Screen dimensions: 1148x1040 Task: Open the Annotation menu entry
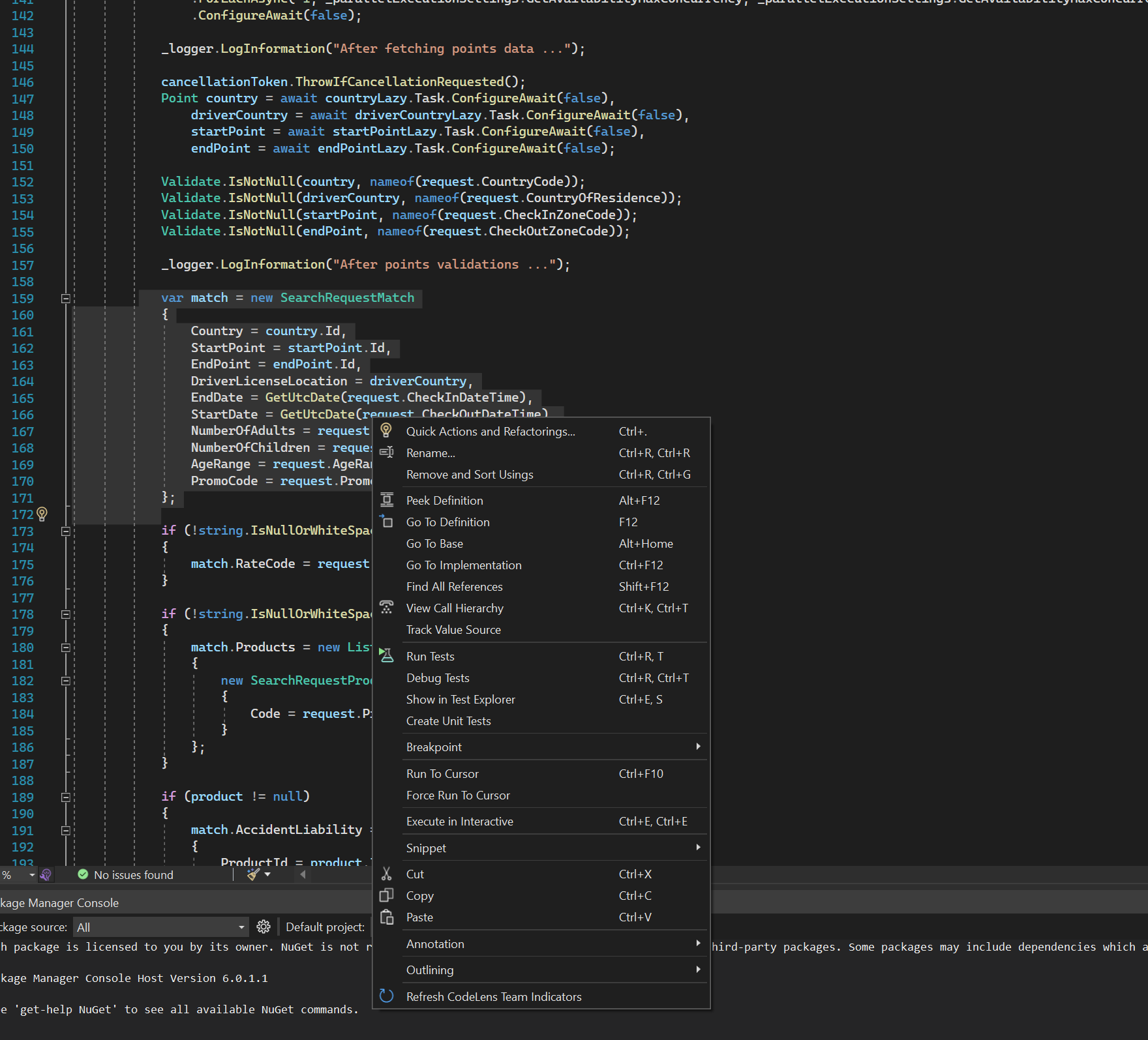pos(541,943)
